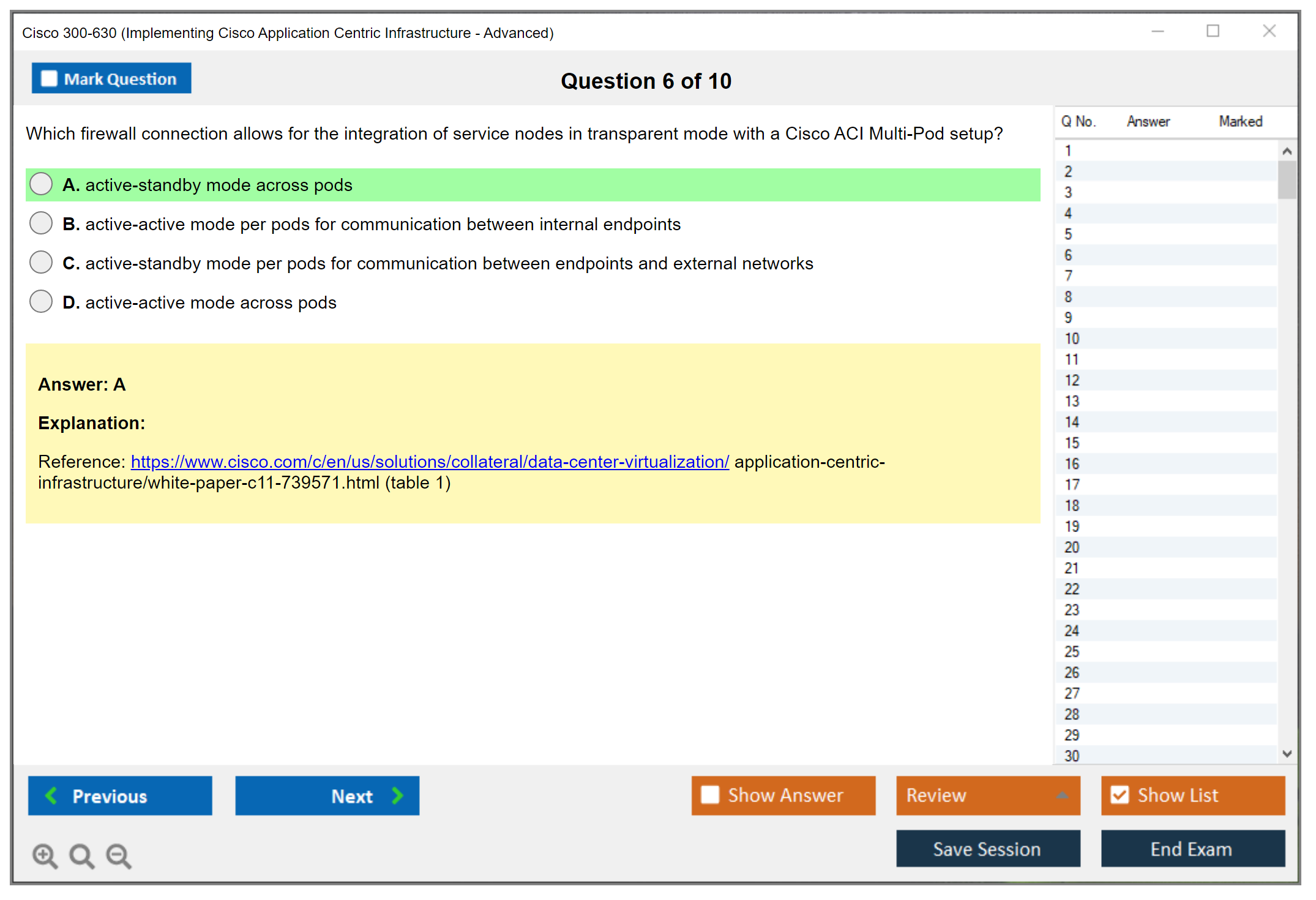This screenshot has width=1316, height=900.
Task: Uncheck the Show List checkbox
Action: pos(1120,795)
